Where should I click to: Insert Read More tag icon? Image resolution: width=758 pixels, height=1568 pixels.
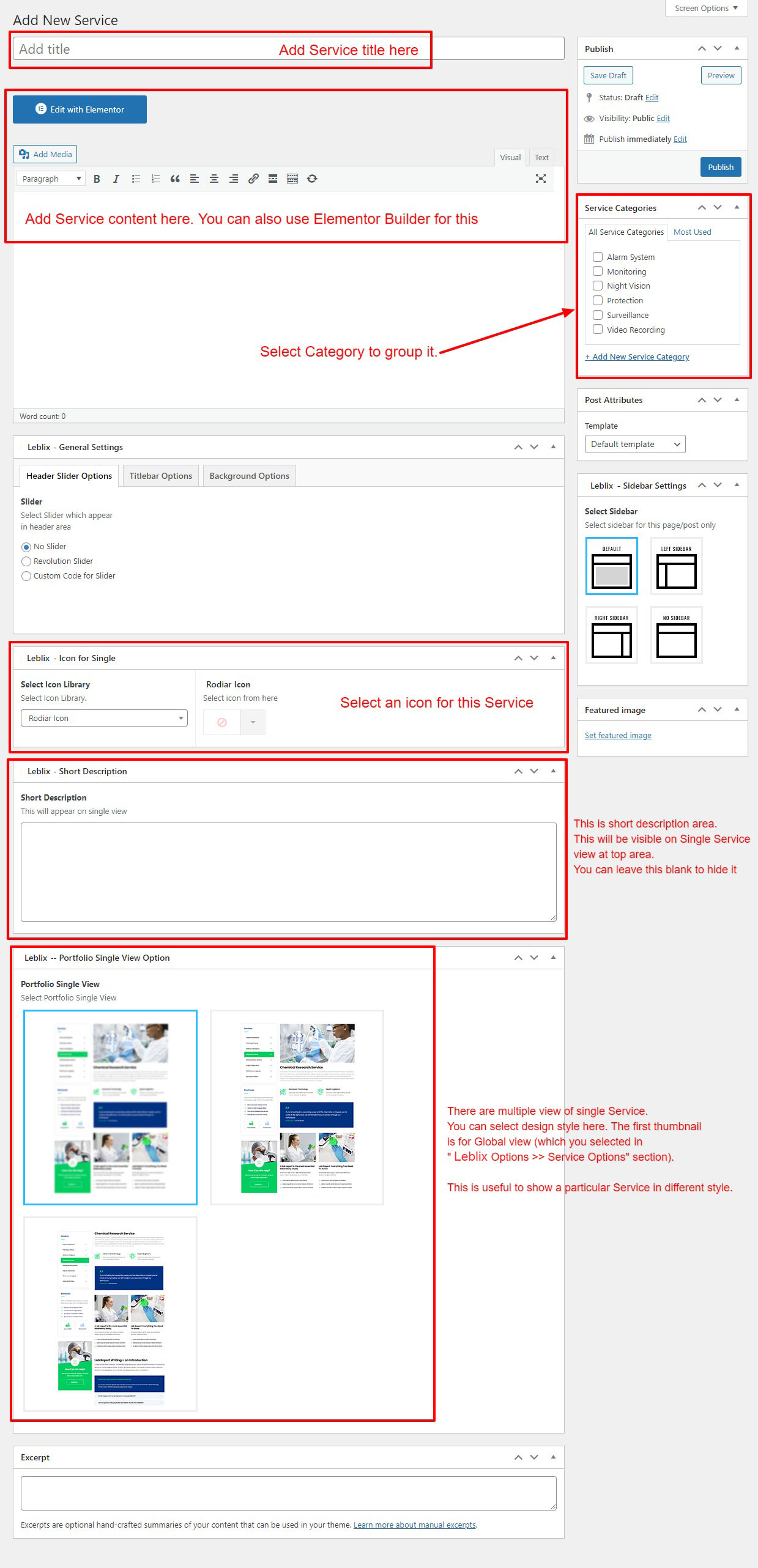(x=273, y=179)
